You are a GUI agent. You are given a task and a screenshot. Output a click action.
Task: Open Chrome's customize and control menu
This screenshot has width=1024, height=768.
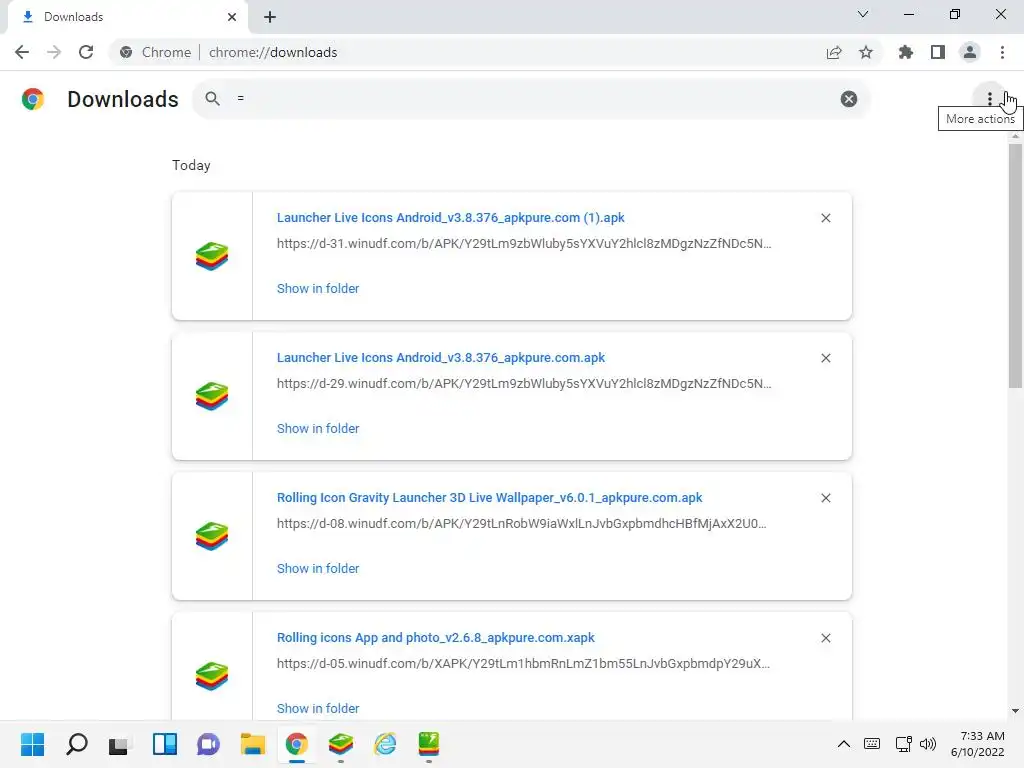pos(1002,52)
